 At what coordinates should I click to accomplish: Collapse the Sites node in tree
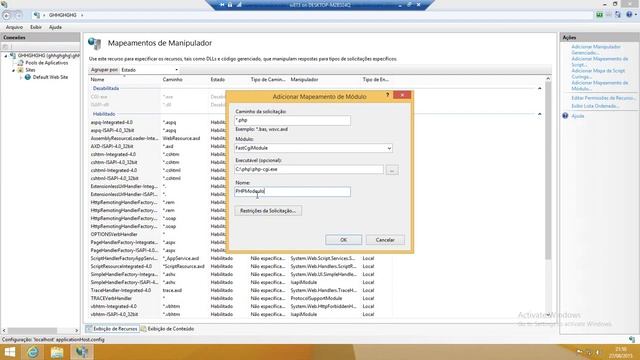pyautogui.click(x=13, y=70)
